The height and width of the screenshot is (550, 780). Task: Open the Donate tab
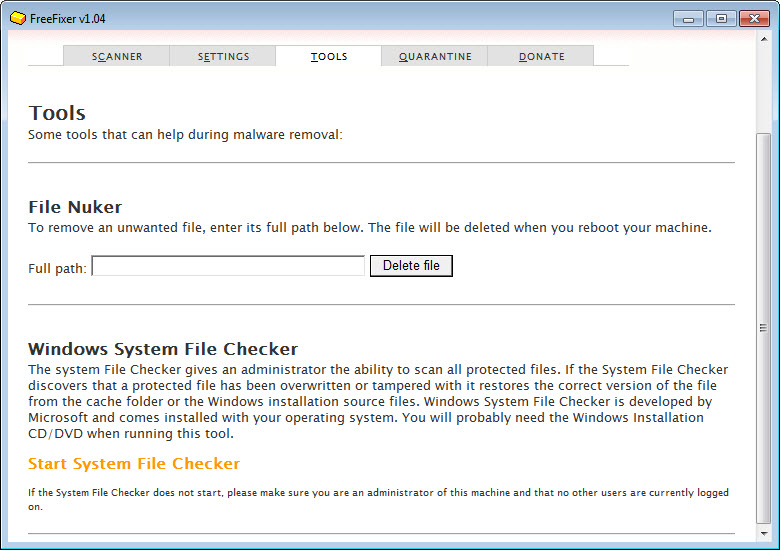tap(541, 56)
